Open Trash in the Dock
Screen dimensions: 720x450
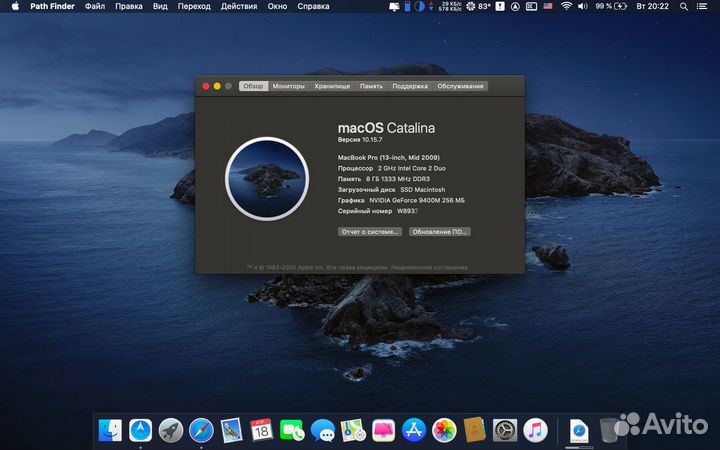[608, 430]
